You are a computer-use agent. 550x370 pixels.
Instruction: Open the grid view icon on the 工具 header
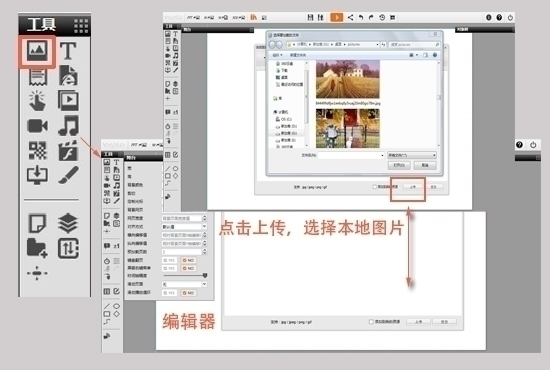(81, 26)
